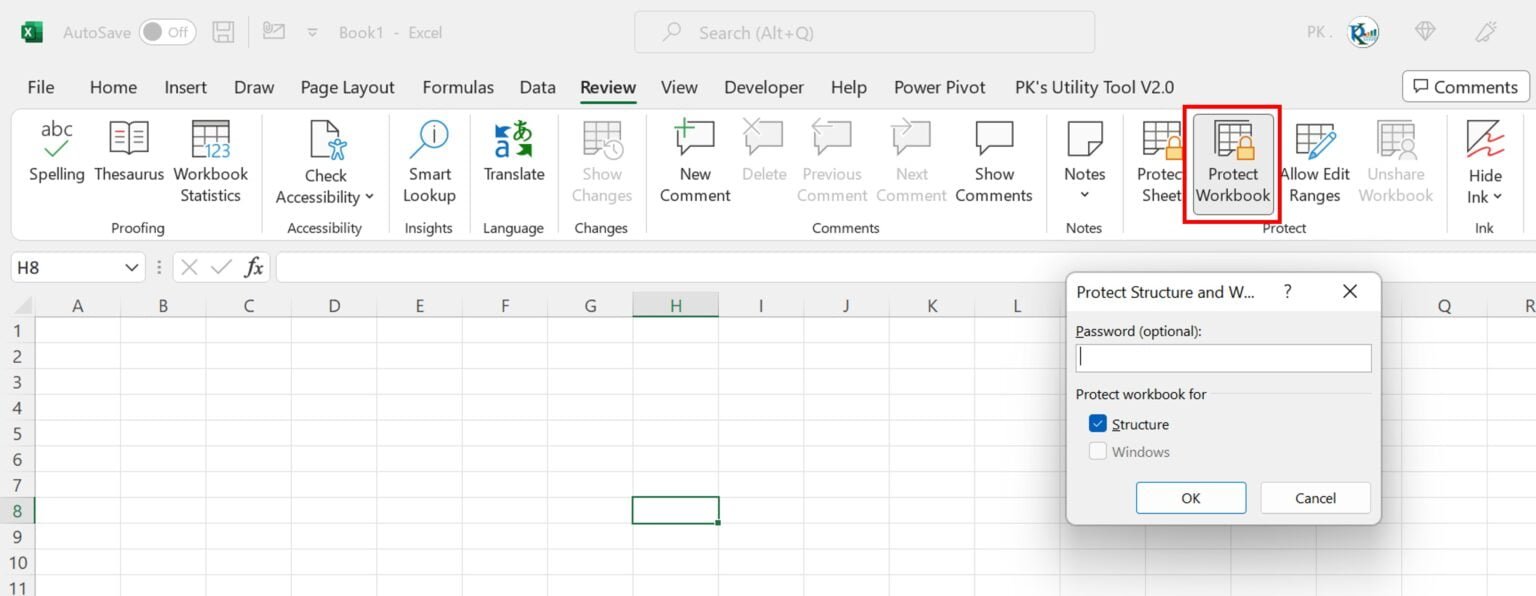Switch to the Formulas tab

(x=457, y=87)
